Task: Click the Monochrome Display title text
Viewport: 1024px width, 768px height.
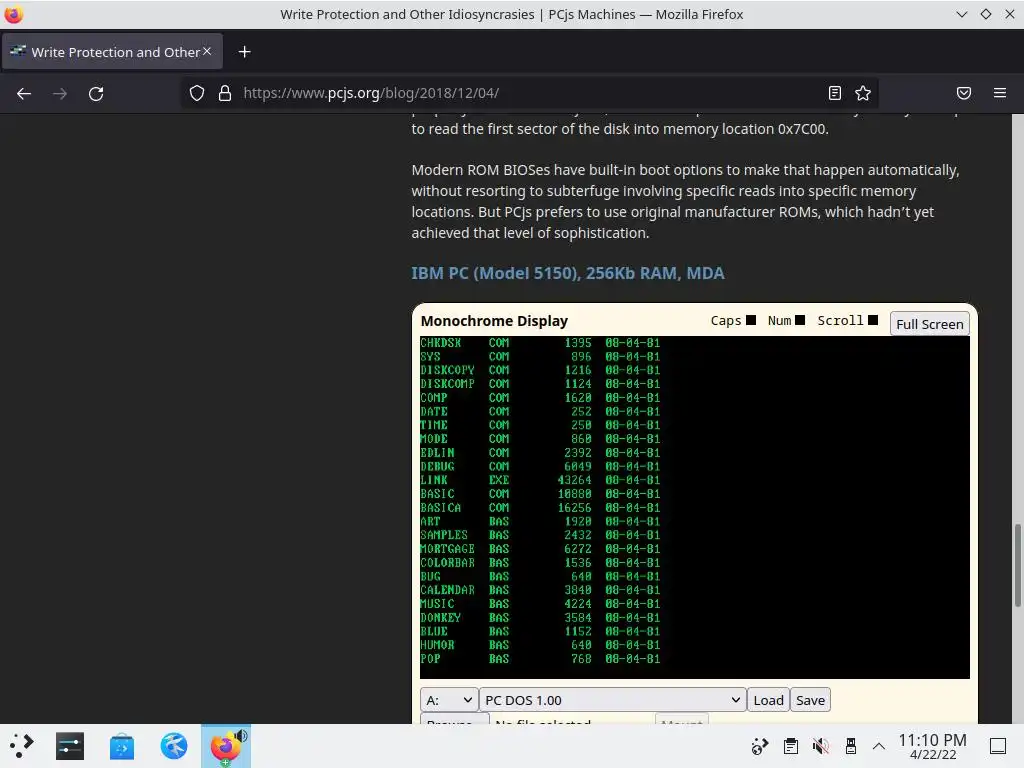Action: (x=494, y=321)
